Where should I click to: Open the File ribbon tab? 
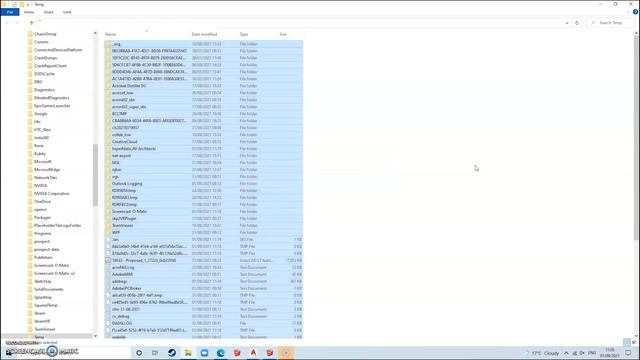point(10,12)
